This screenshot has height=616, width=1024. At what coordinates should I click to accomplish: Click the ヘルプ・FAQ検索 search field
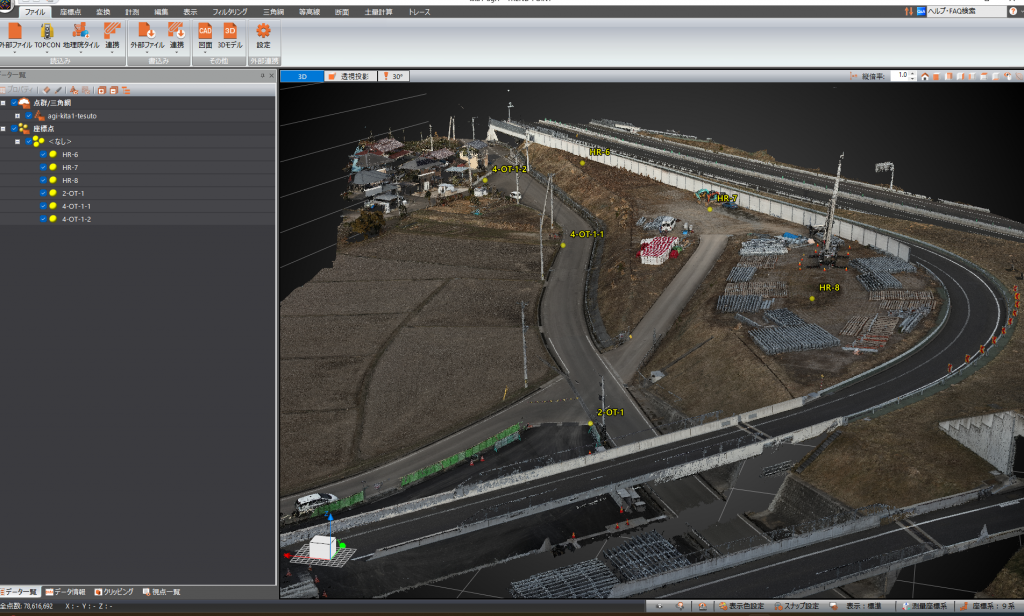pos(965,11)
